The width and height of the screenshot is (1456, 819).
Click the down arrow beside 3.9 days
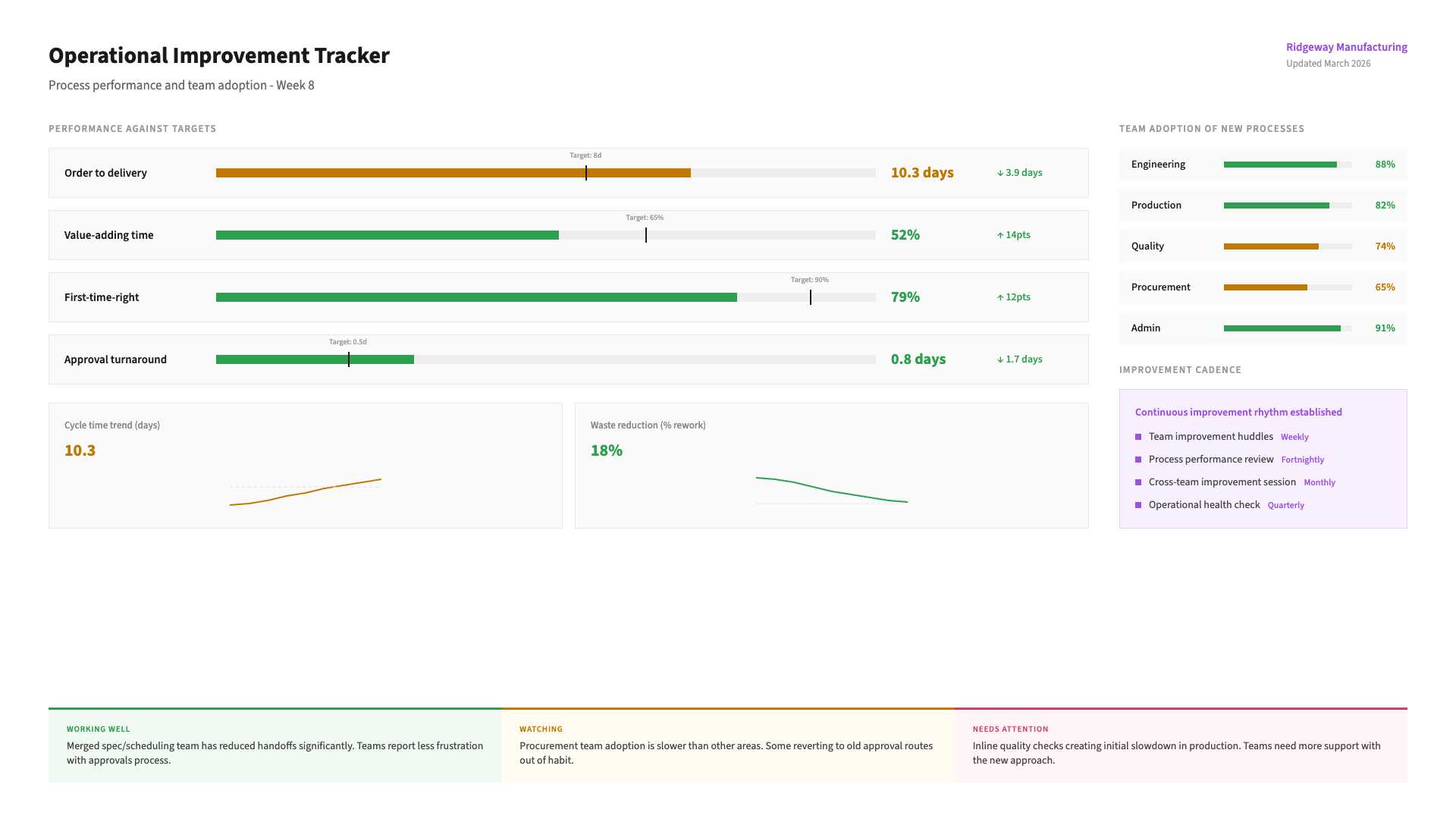pos(1000,174)
